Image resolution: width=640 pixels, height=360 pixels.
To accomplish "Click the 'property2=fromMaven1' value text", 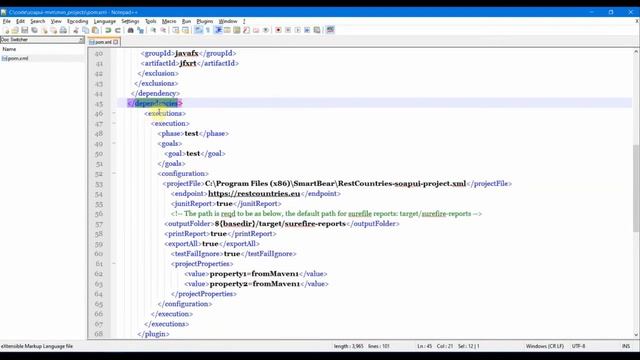I will tap(254, 284).
